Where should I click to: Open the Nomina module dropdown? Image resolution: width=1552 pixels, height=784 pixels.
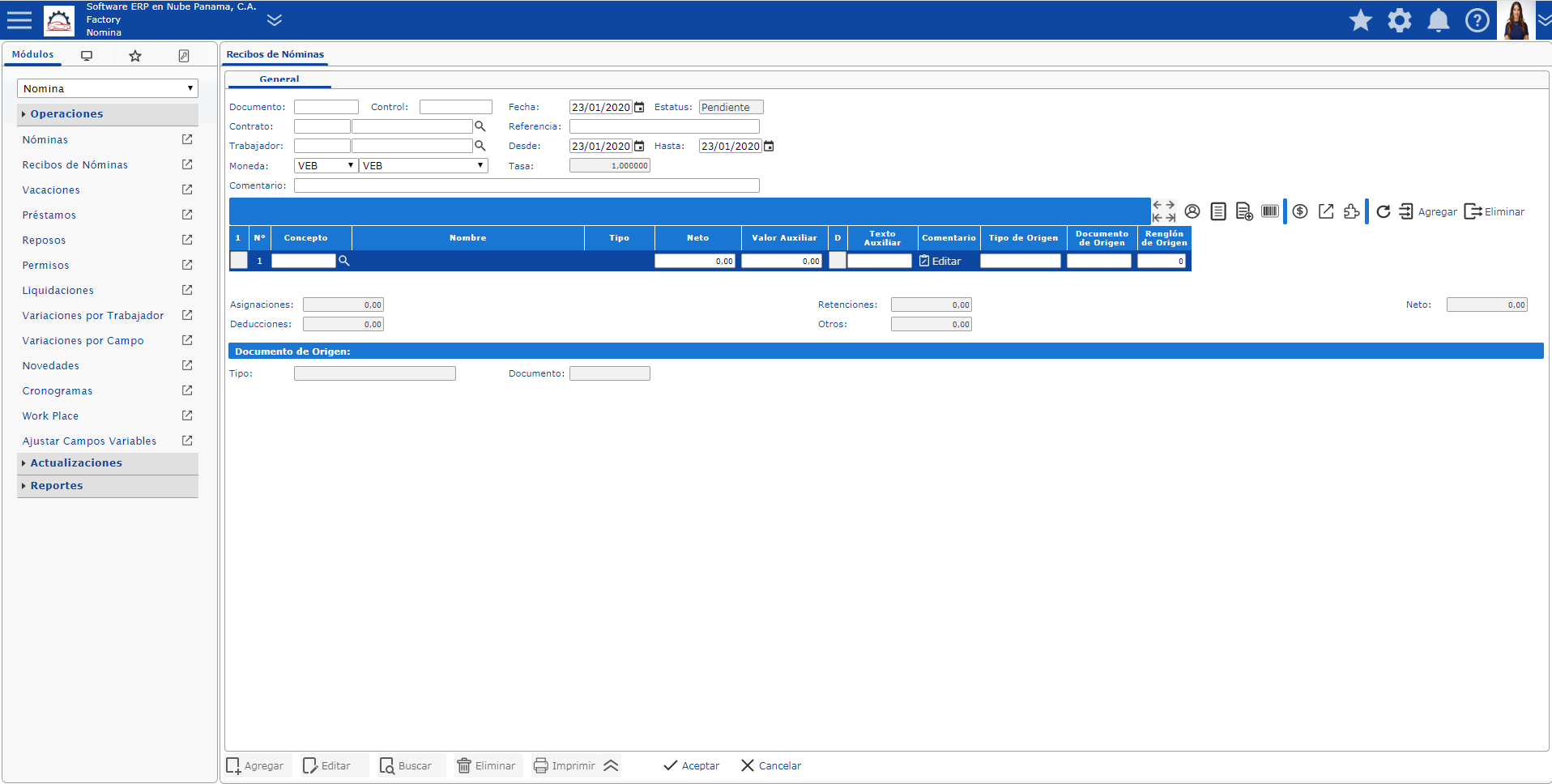(108, 88)
